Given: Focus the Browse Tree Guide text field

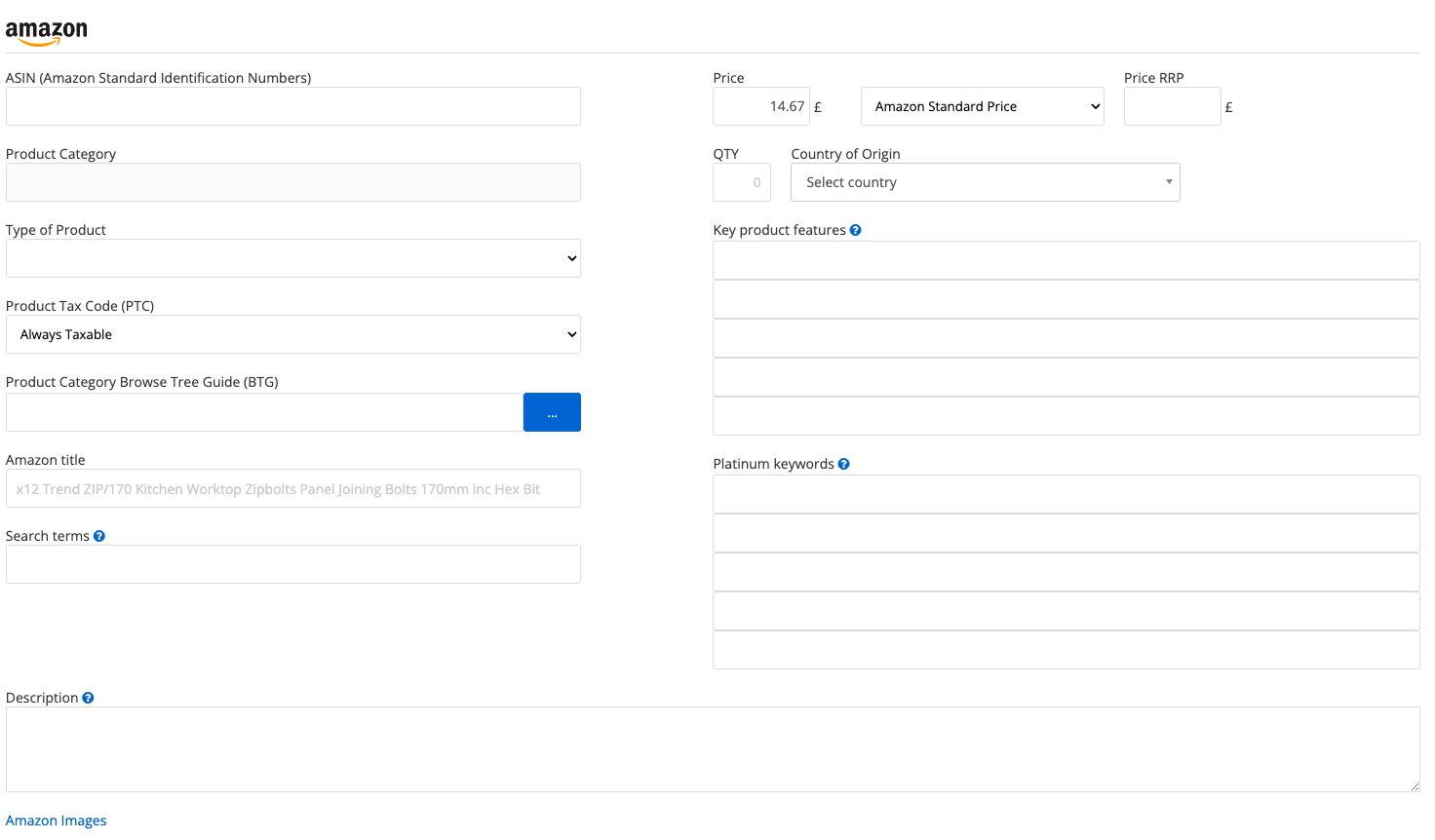Looking at the screenshot, I should (x=264, y=412).
